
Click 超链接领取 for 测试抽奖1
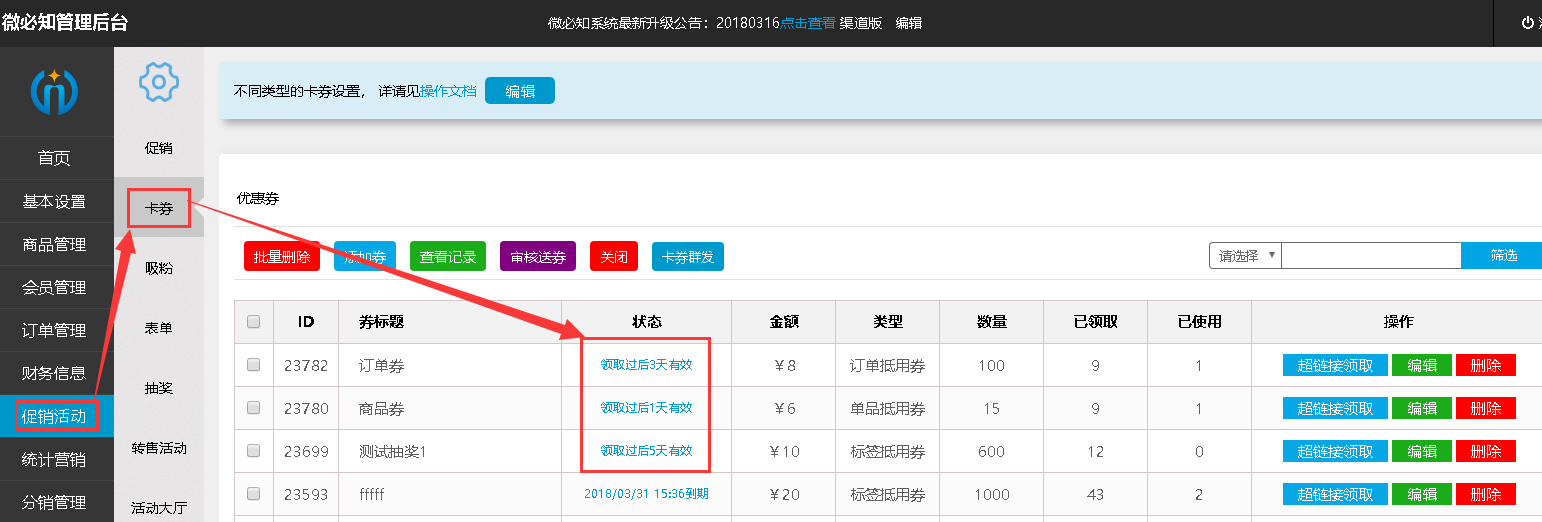click(x=1335, y=451)
